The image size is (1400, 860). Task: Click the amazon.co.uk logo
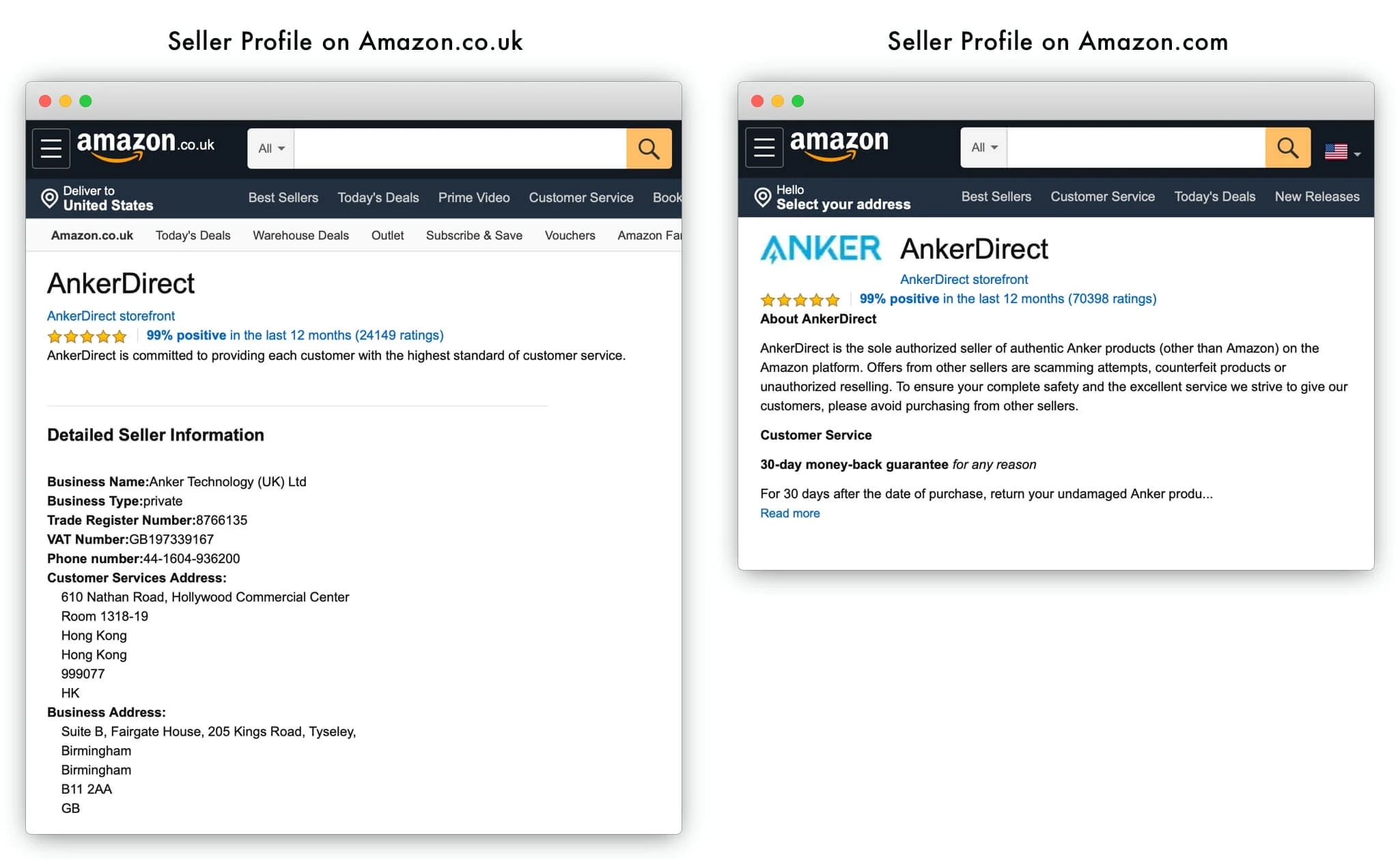pyautogui.click(x=145, y=146)
